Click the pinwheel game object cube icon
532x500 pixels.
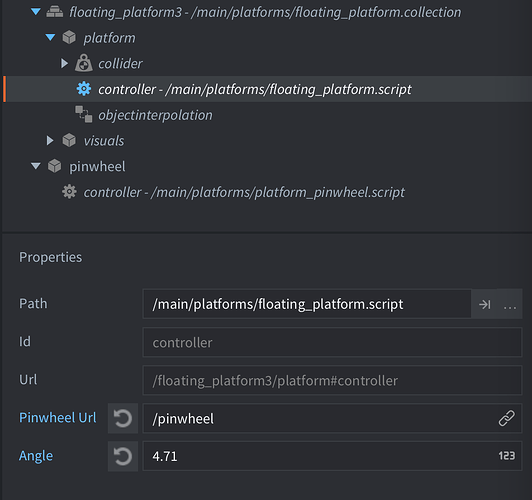click(x=55, y=166)
